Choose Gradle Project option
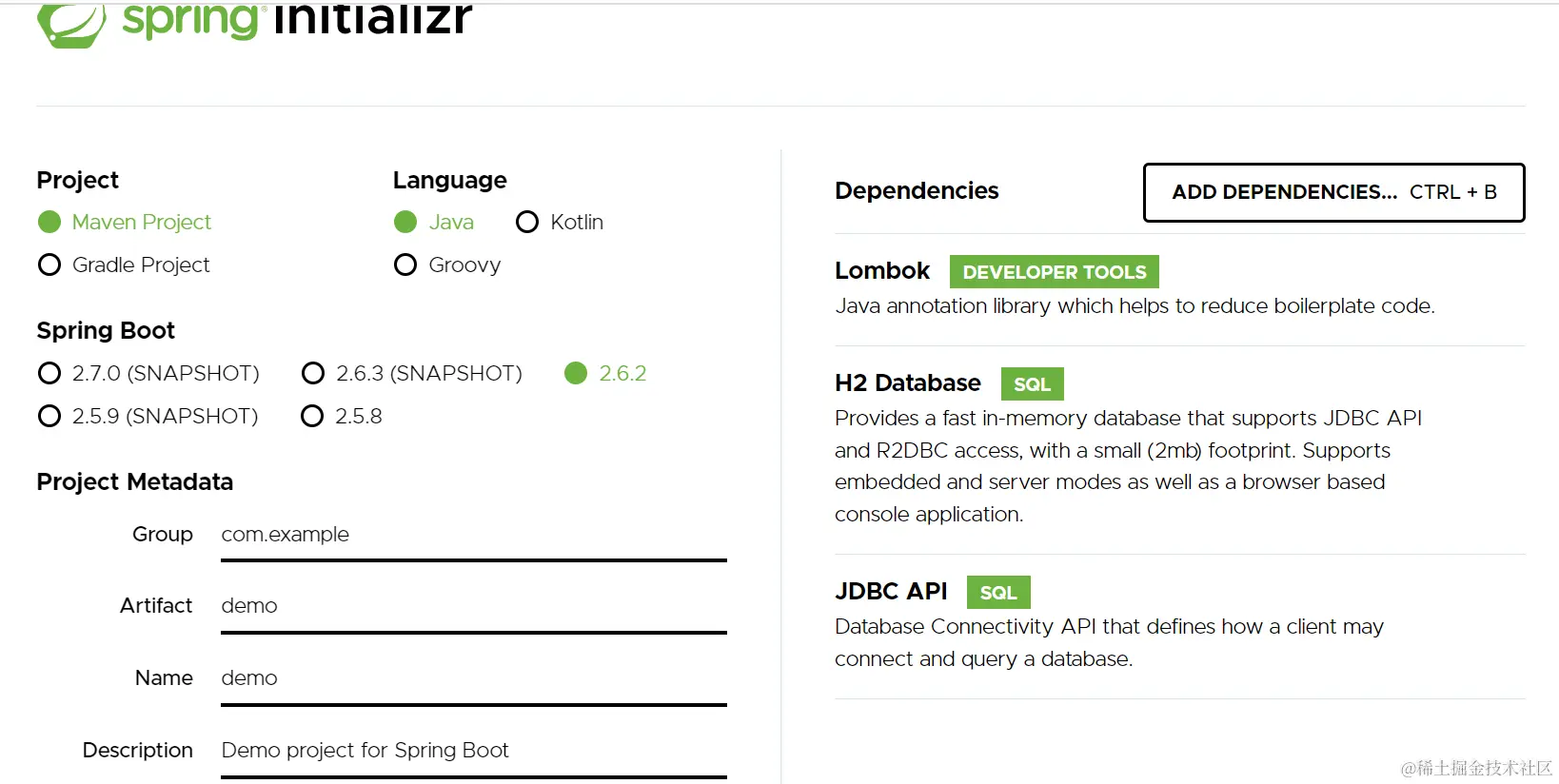Viewport: 1559px width, 784px height. point(49,265)
